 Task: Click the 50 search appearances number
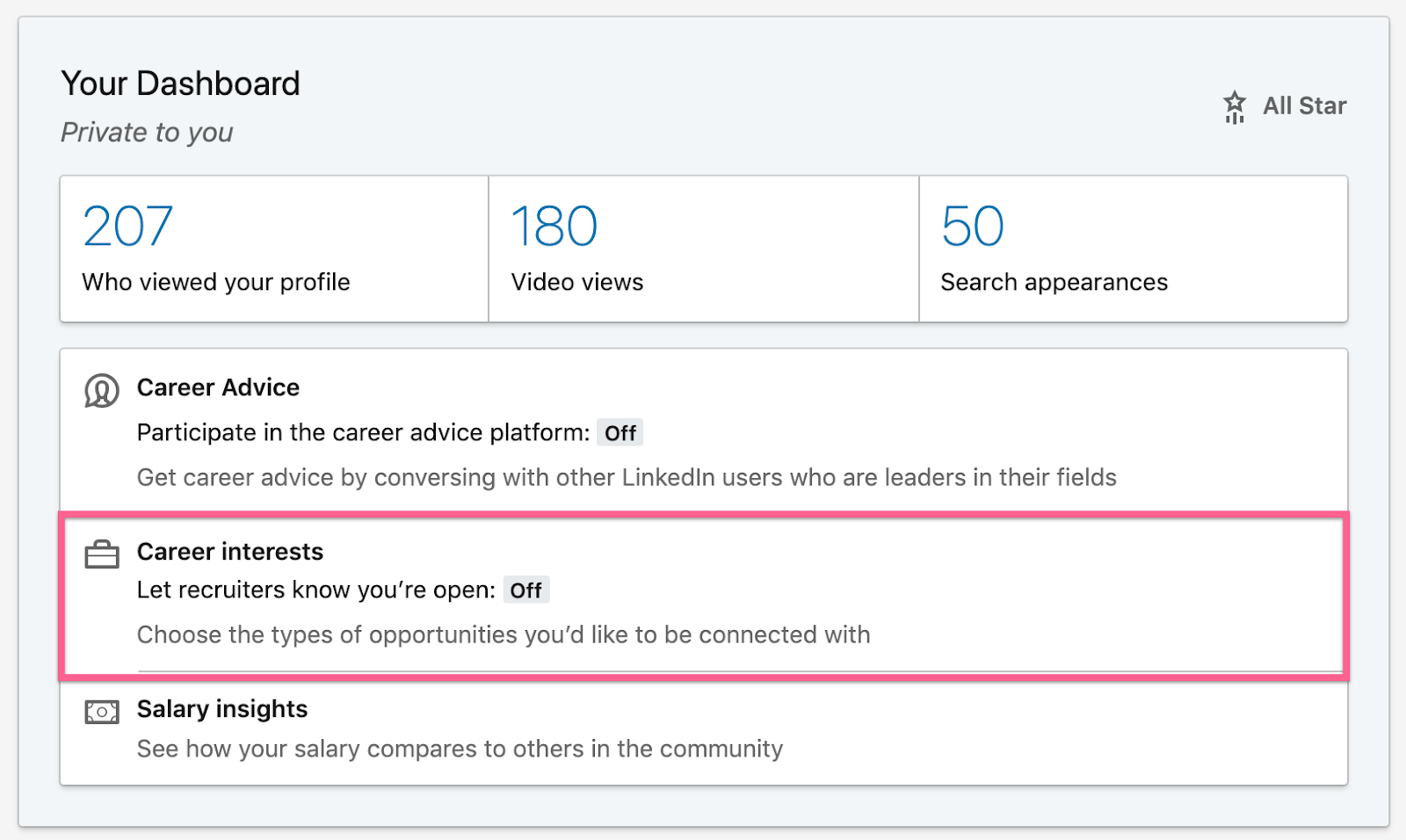972,227
